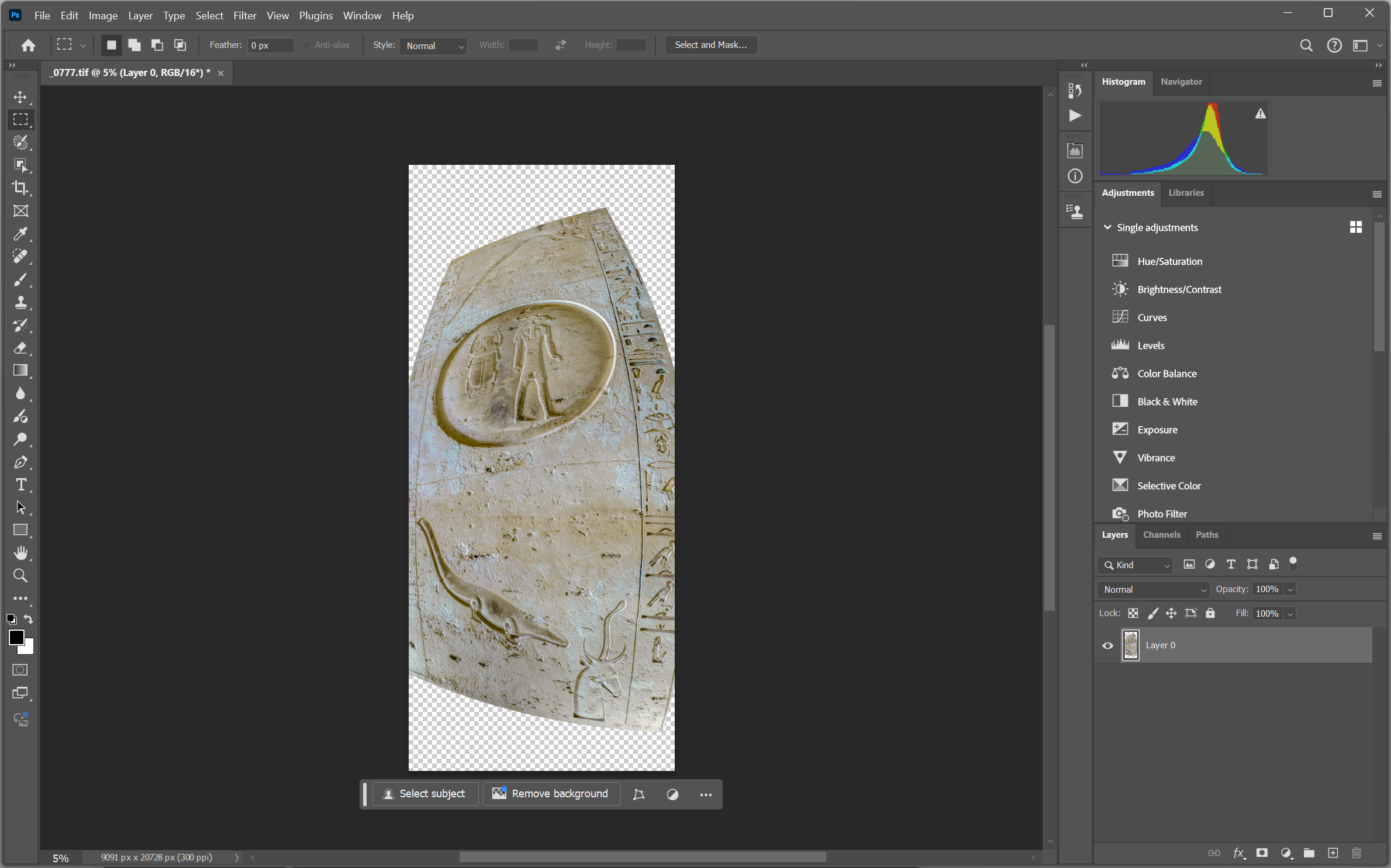Image resolution: width=1391 pixels, height=868 pixels.
Task: Collapse the Single adjustments section
Action: (1107, 227)
